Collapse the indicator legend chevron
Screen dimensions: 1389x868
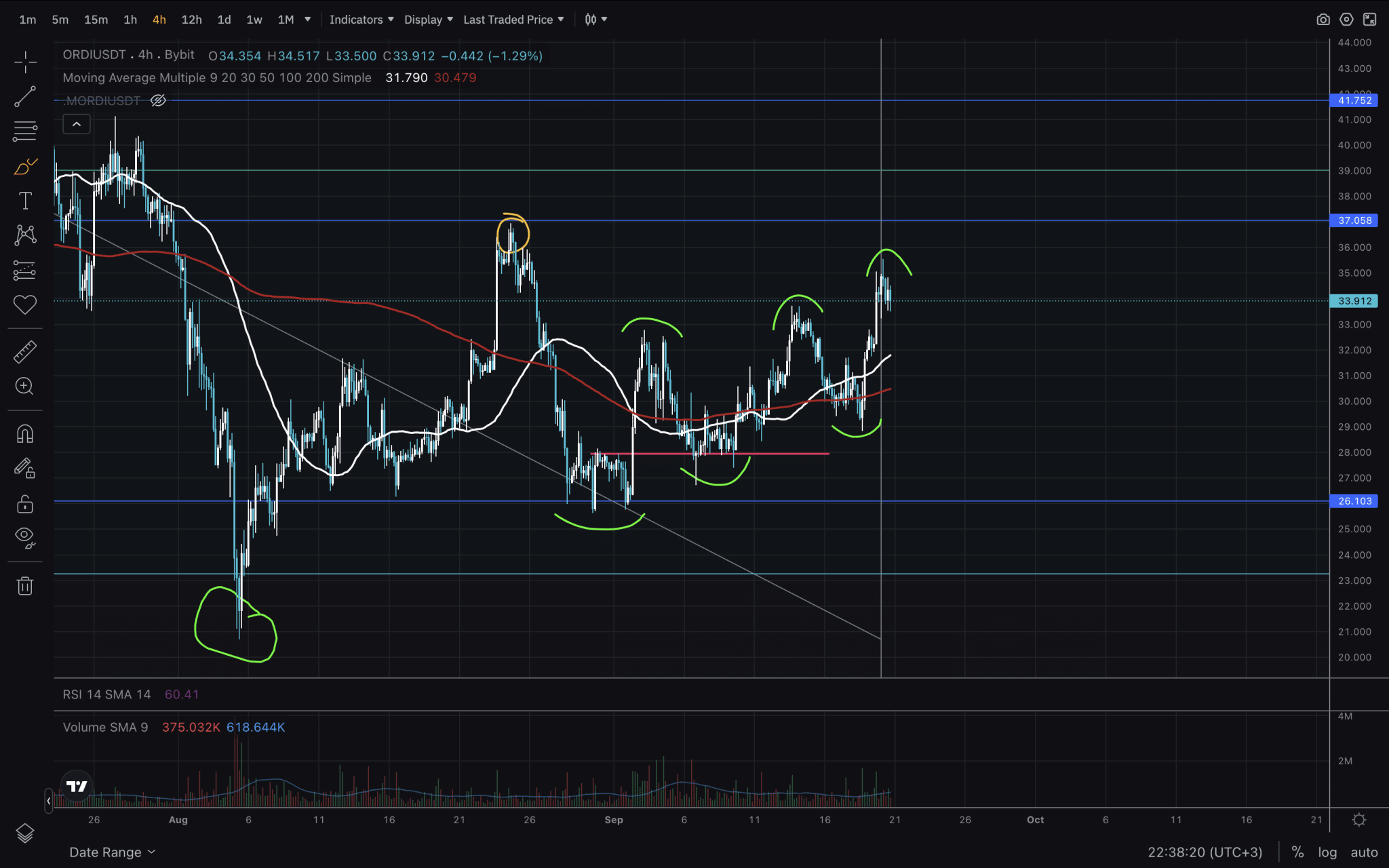point(77,124)
